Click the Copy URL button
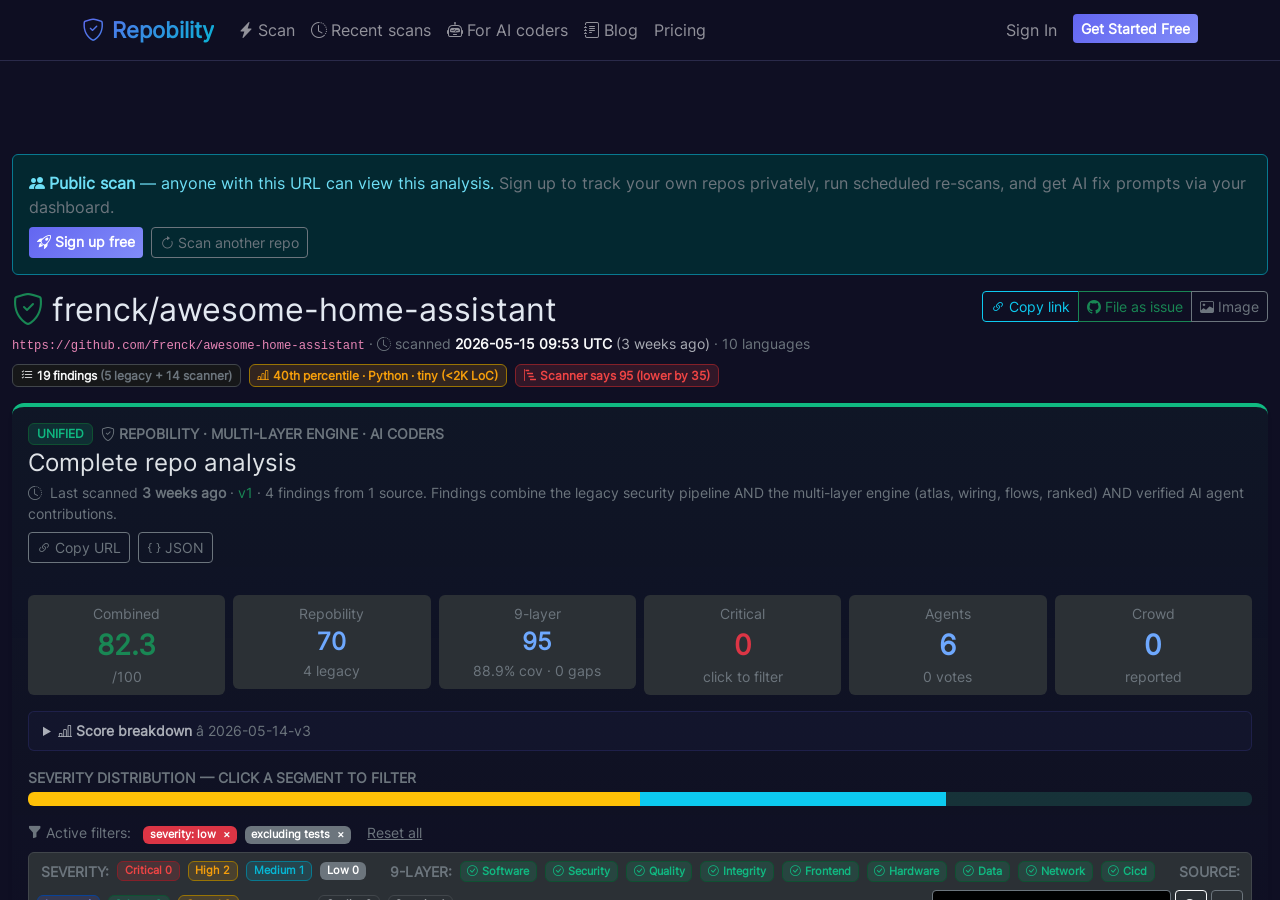This screenshot has width=1280, height=900. click(79, 548)
